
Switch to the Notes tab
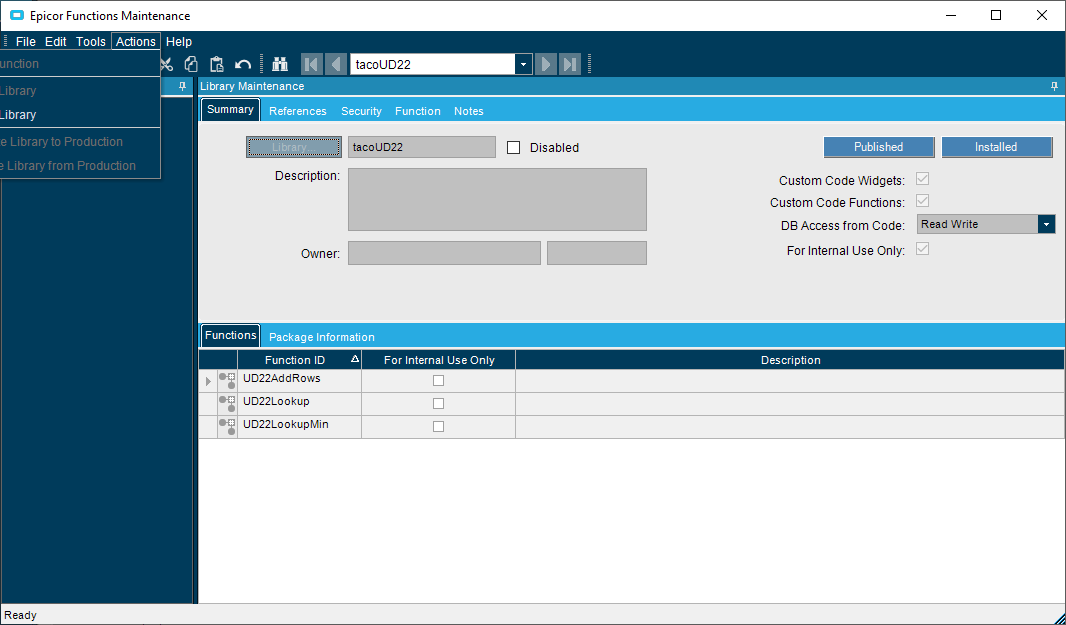[x=468, y=111]
